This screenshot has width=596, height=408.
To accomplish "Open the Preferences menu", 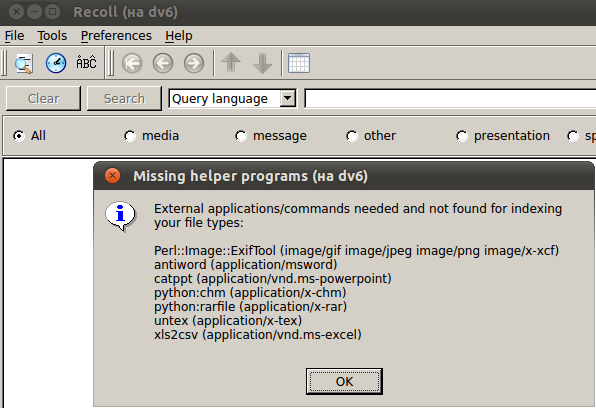I will click(x=116, y=36).
